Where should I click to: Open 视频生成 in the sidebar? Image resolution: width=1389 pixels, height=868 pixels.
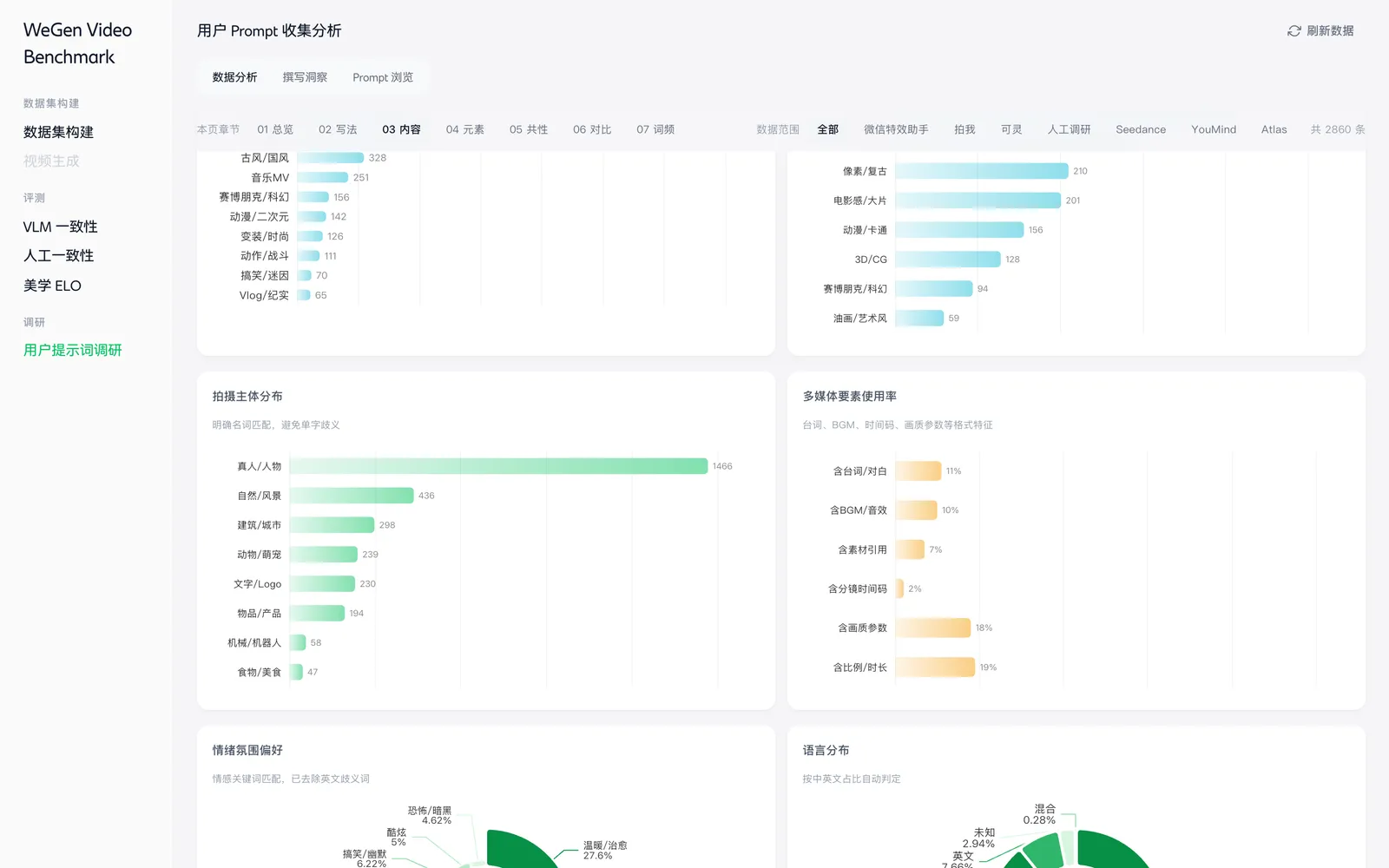(x=51, y=161)
